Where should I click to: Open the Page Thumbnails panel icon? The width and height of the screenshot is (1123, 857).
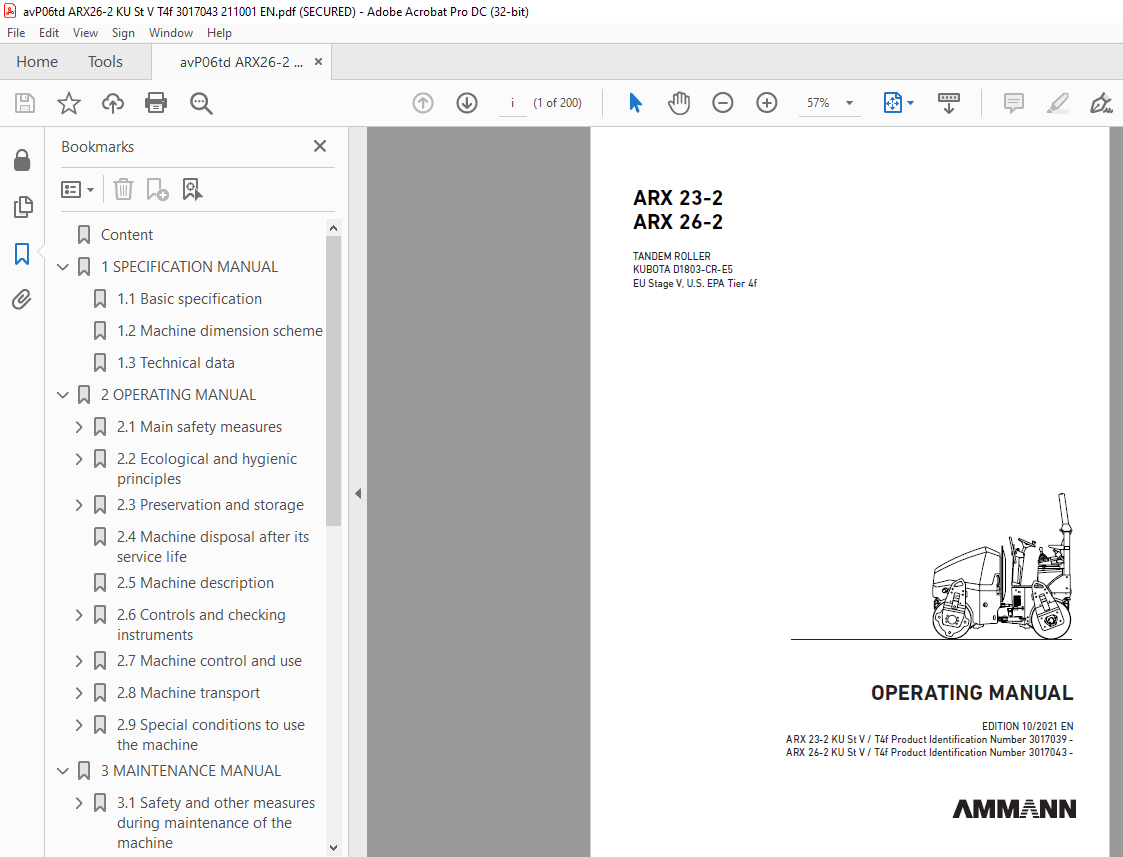pyautogui.click(x=22, y=207)
